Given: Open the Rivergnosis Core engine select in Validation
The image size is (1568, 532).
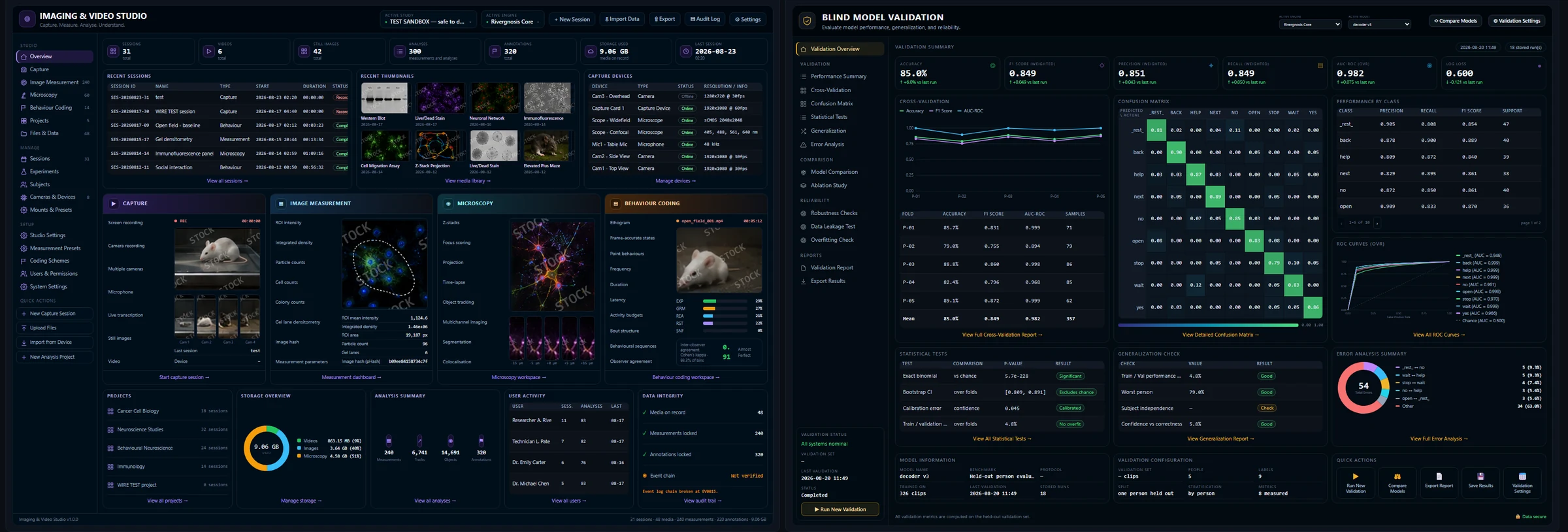Looking at the screenshot, I should point(1310,24).
